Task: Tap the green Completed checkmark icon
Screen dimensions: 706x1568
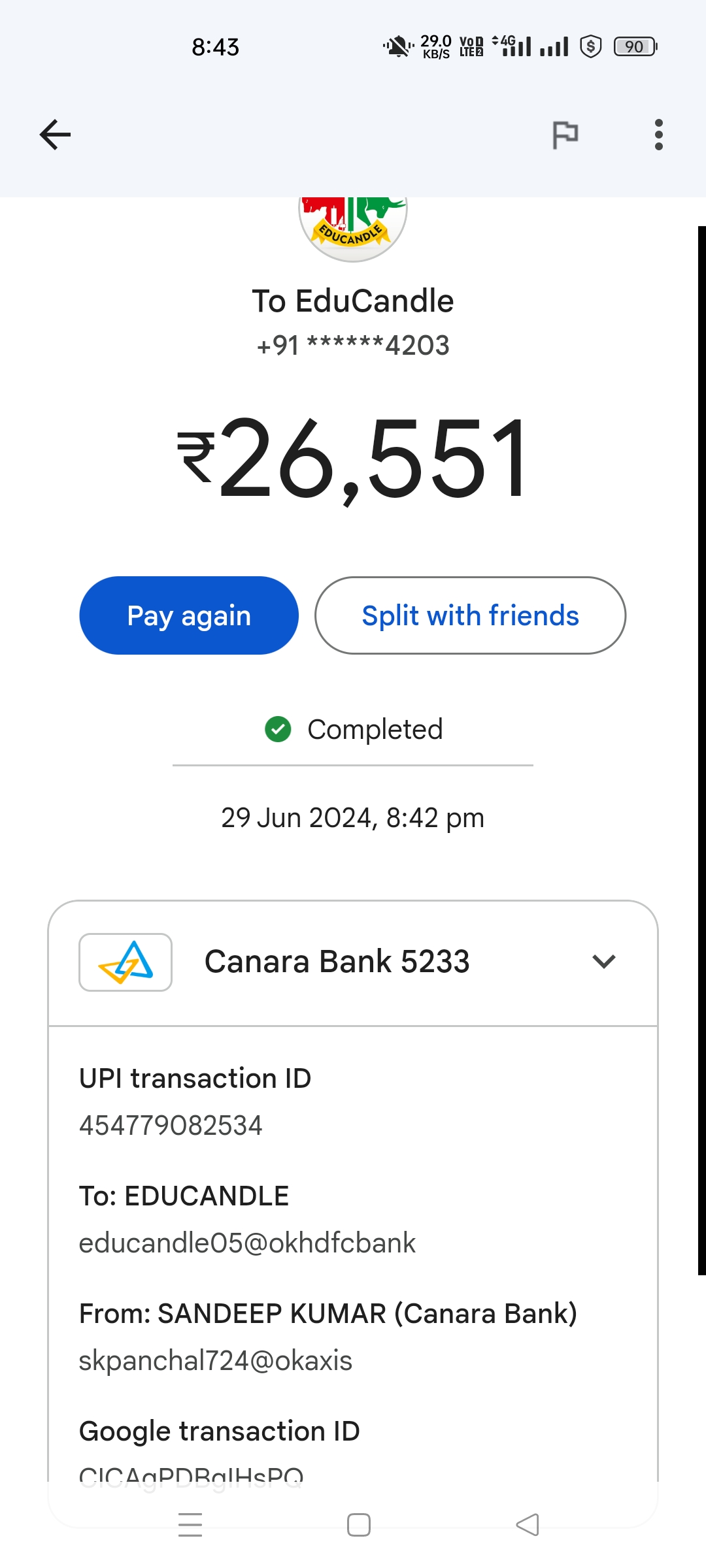Action: coord(278,729)
